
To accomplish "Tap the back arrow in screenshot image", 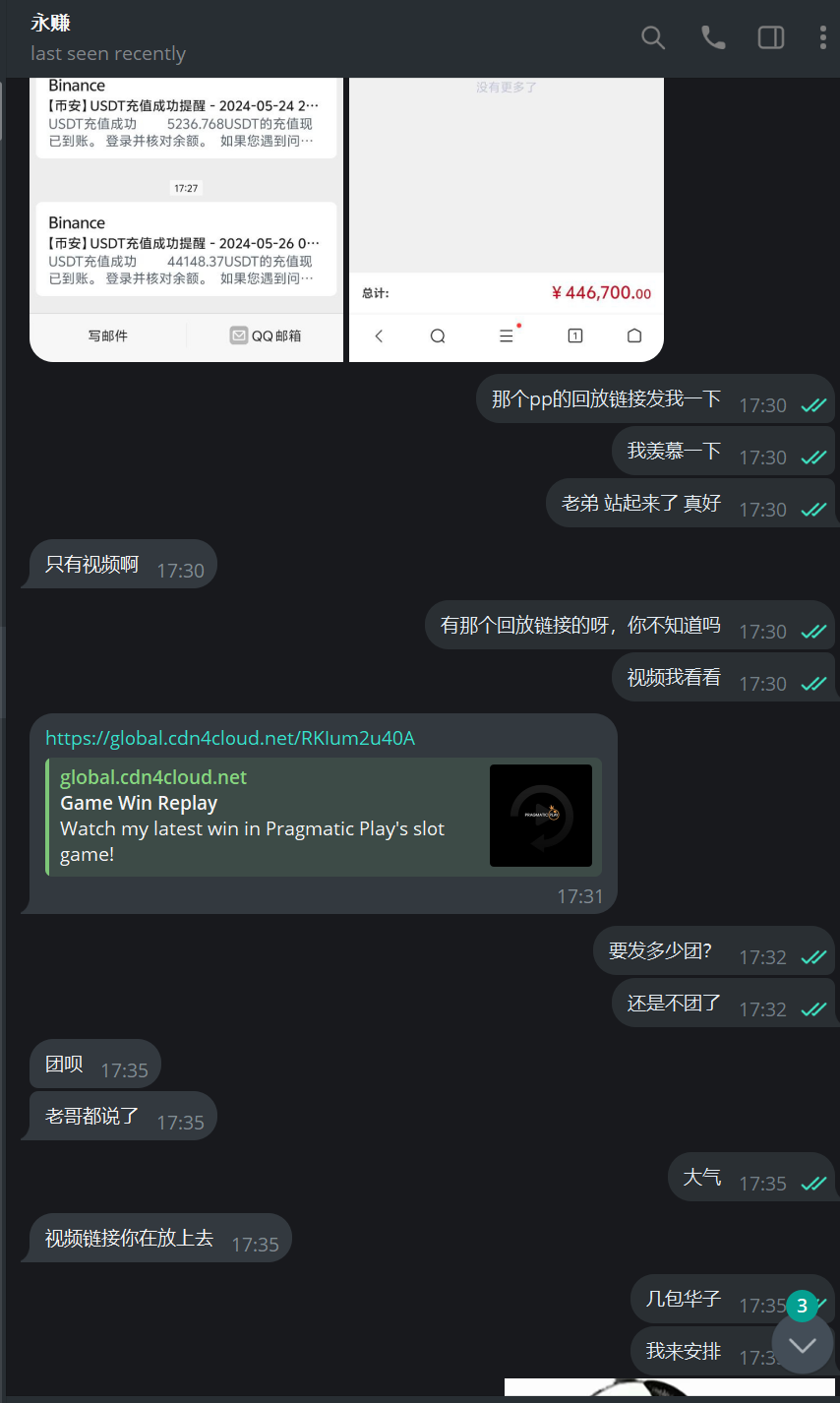I will pos(379,335).
